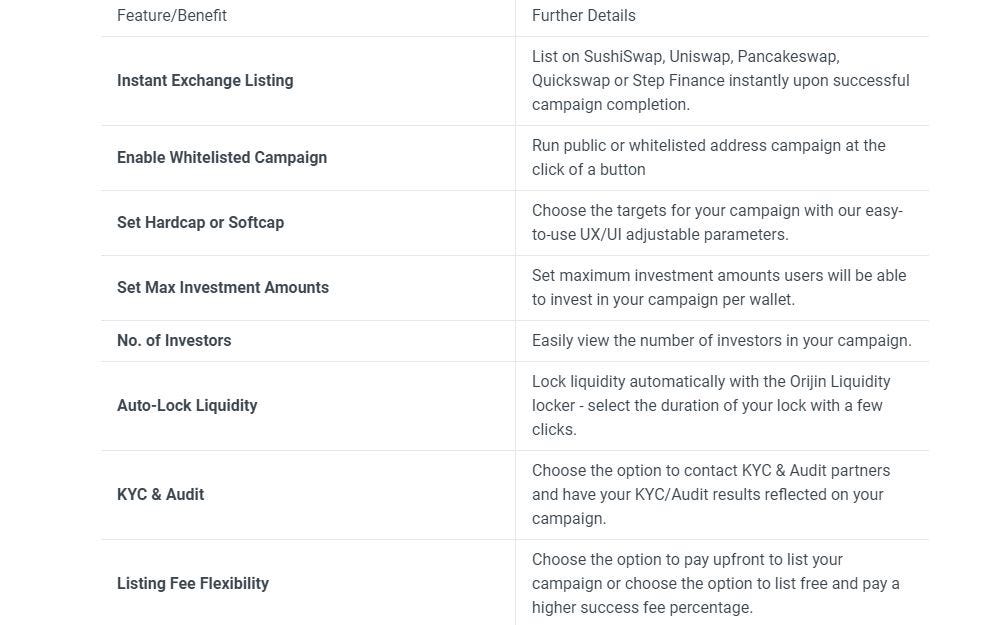The image size is (1007, 625).
Task: Select the KYC & Audit row label
Action: tap(161, 494)
